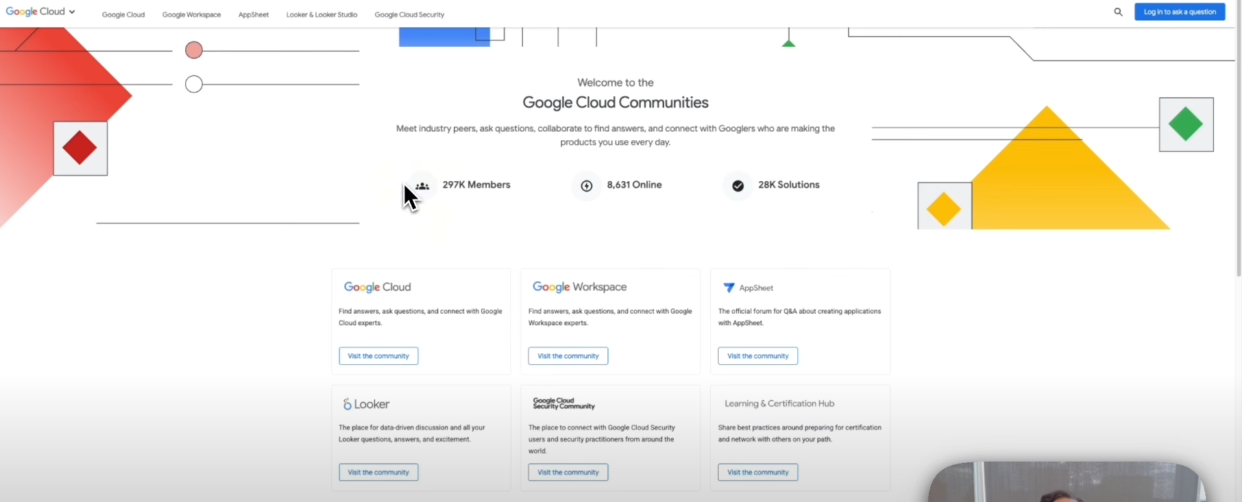Image resolution: width=1257 pixels, height=502 pixels.
Task: Click the Google Cloud Communities heading
Action: 615,102
